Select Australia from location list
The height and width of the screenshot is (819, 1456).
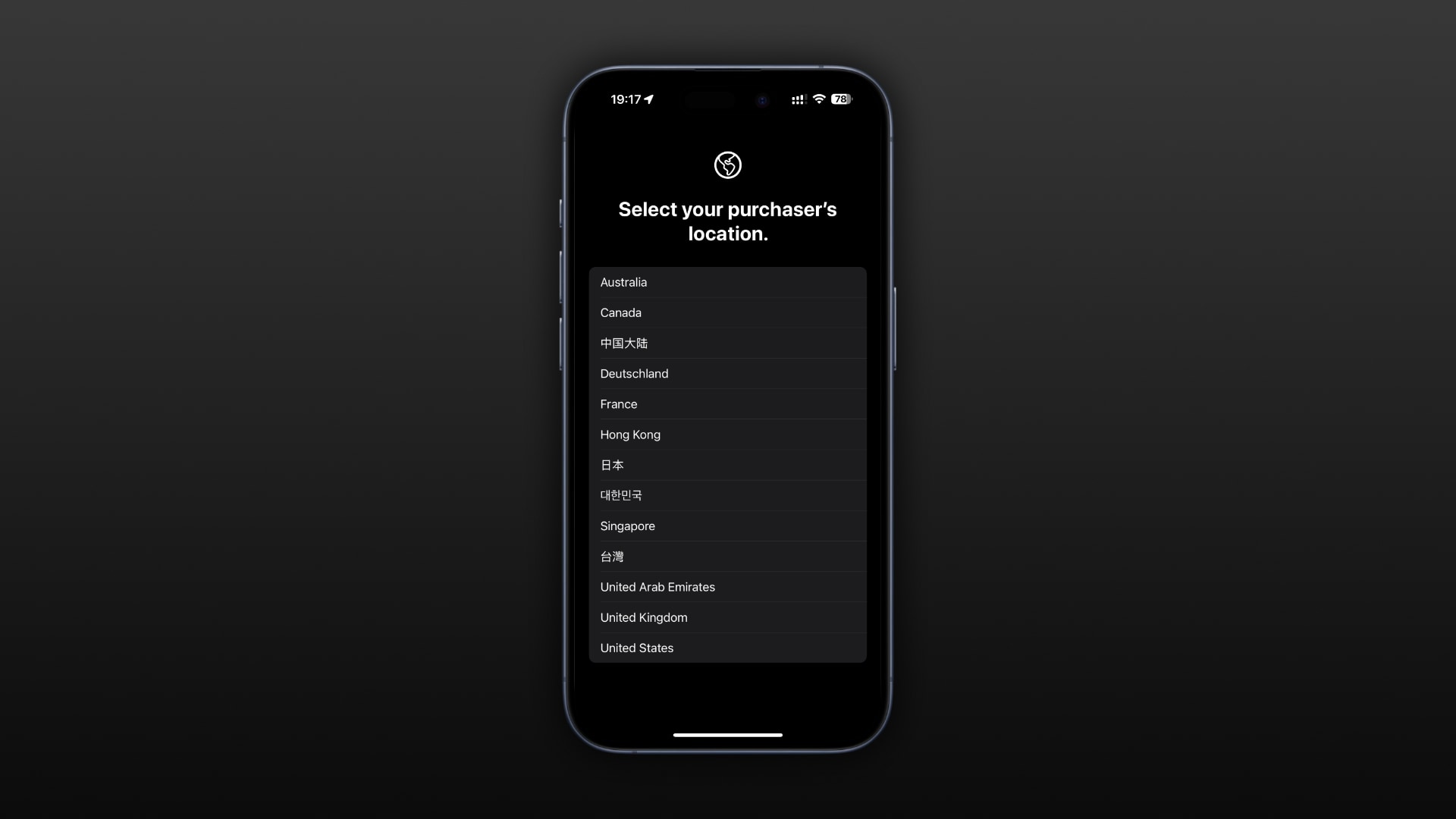(727, 281)
